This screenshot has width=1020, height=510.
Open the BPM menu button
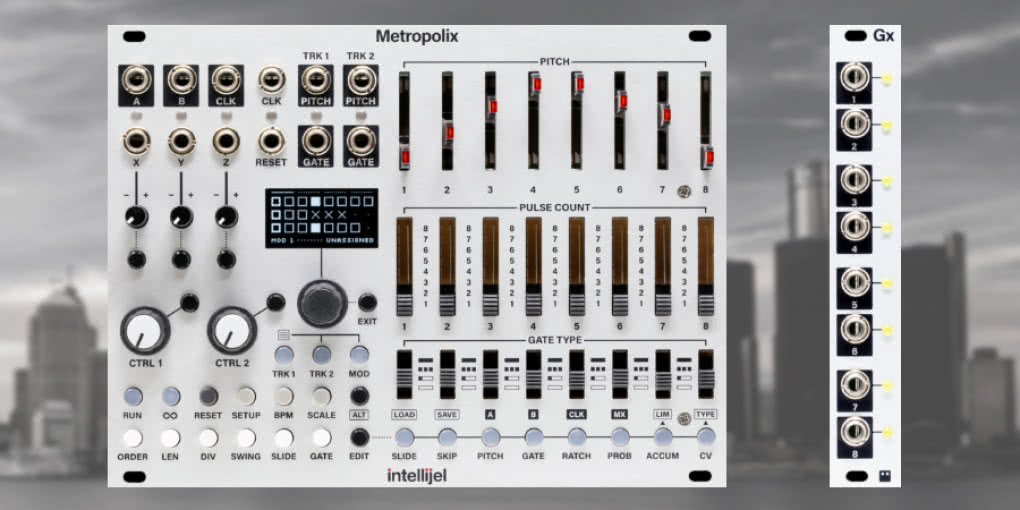pos(284,396)
